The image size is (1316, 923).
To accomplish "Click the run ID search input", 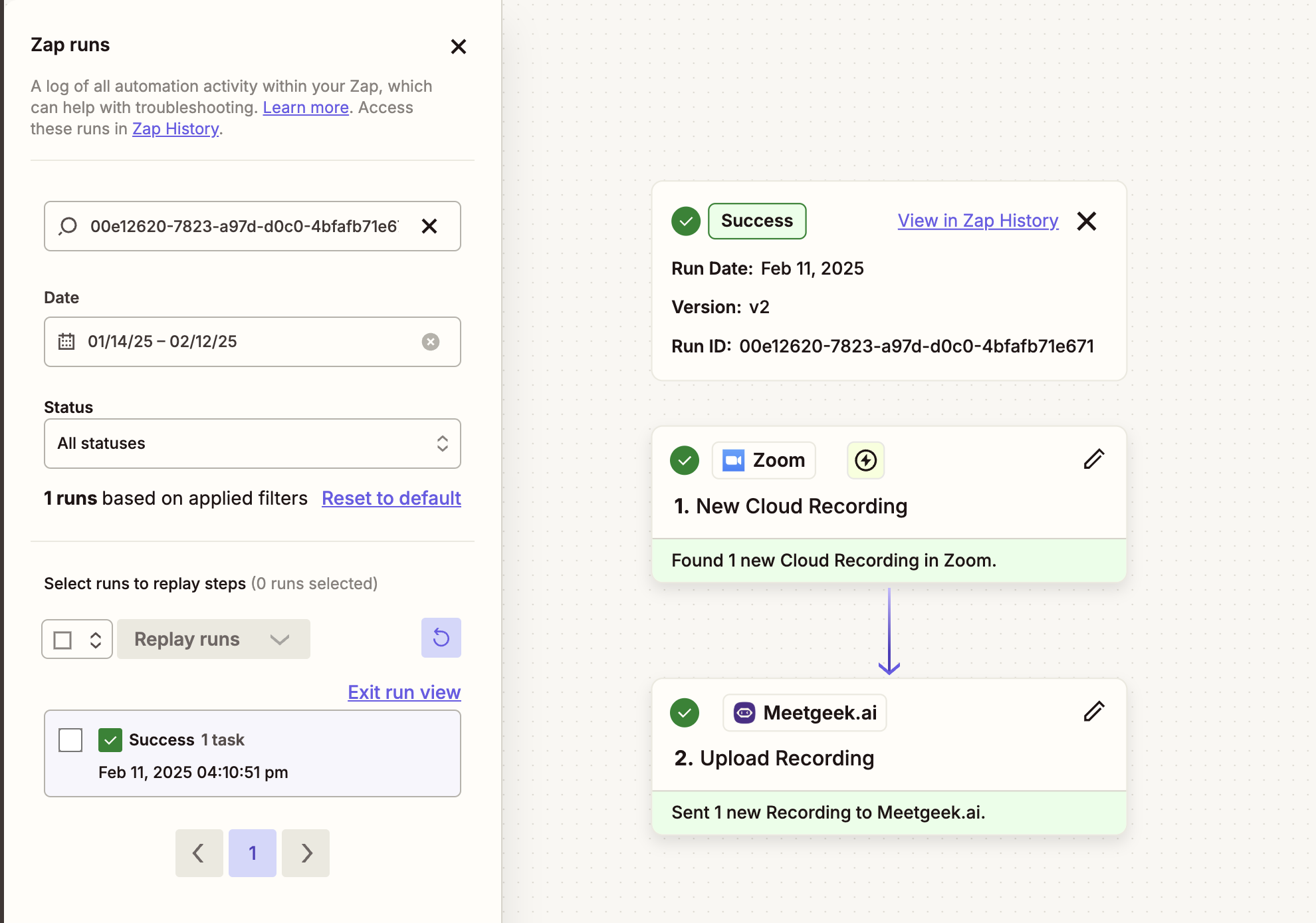I will 243,226.
